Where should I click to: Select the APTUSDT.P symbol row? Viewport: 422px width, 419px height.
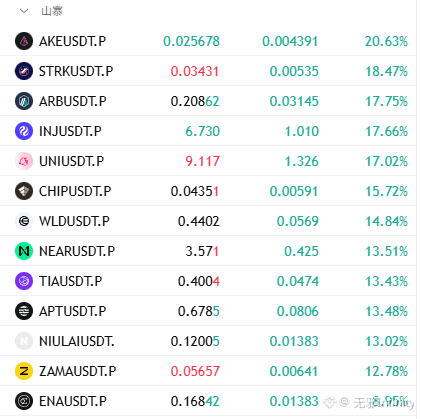208,311
